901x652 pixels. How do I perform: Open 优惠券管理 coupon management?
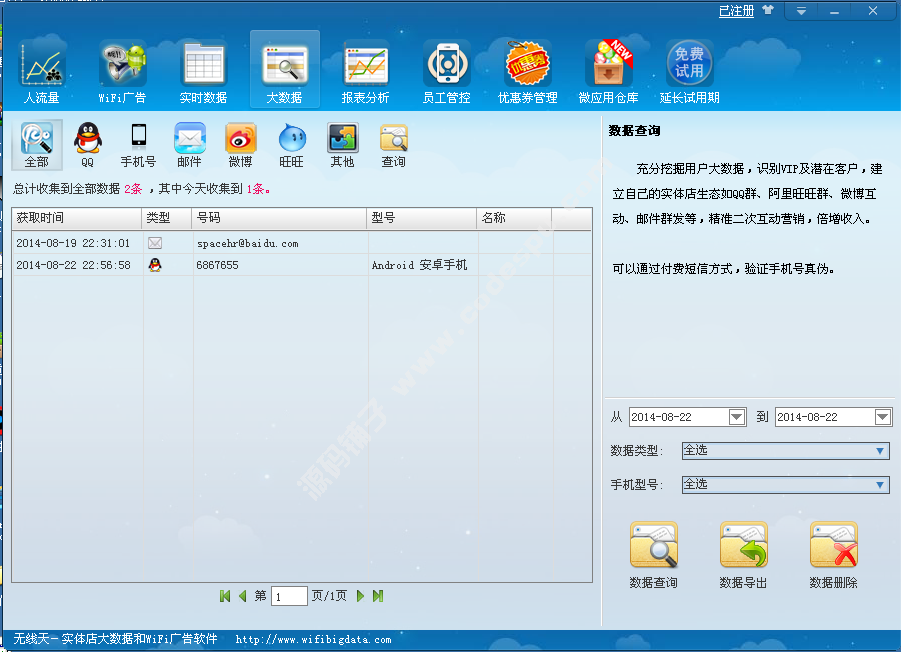tap(527, 71)
